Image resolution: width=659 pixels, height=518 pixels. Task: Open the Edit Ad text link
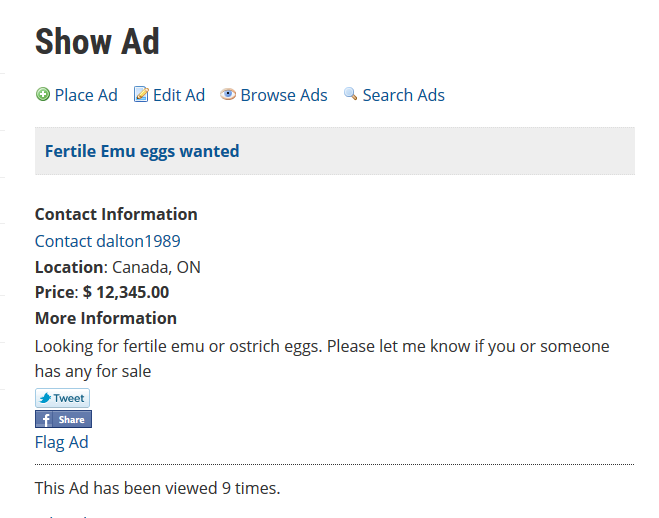click(179, 95)
